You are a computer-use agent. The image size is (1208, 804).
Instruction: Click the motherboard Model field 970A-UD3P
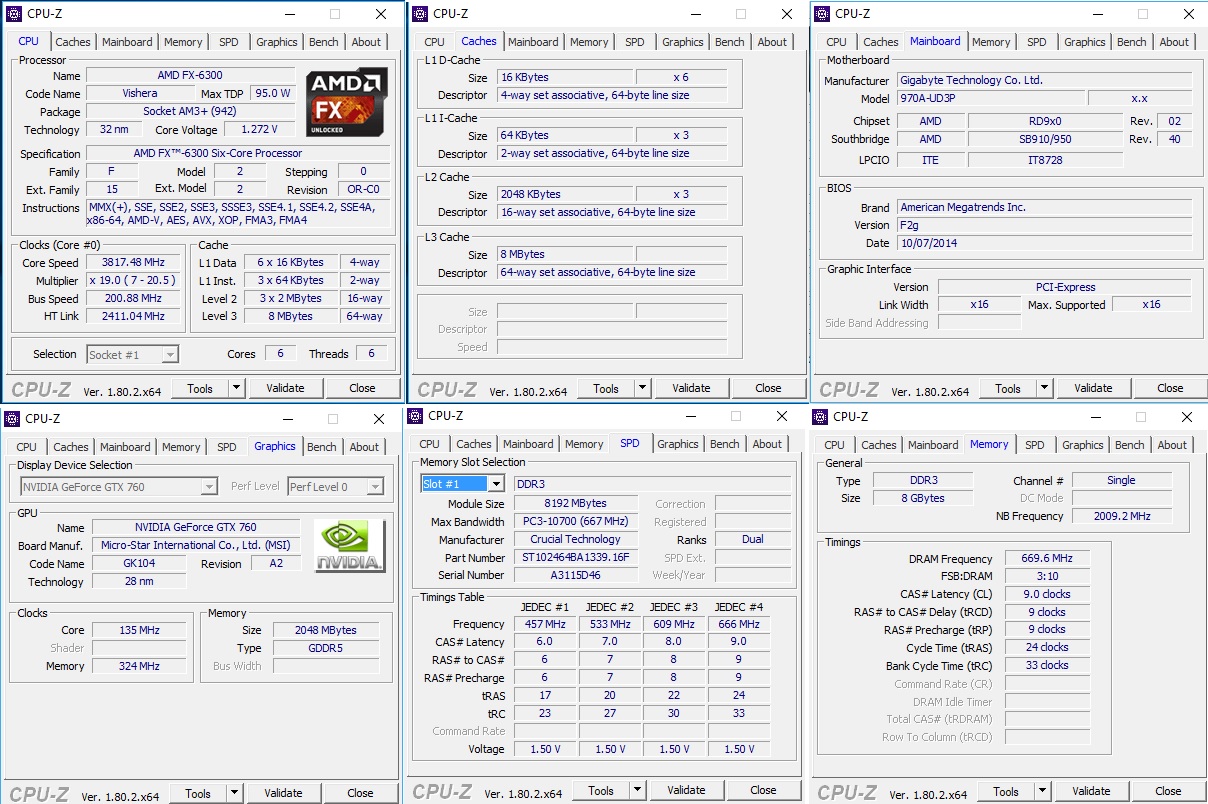989,99
